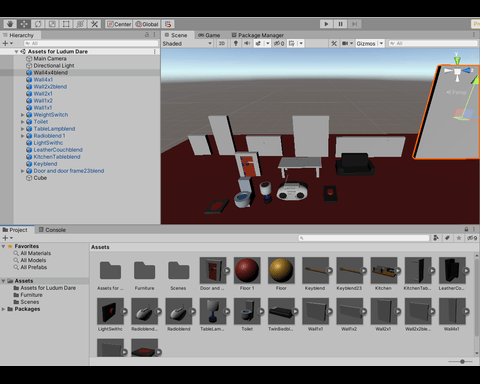Select the Hand tool
Image resolution: width=480 pixels, height=384 pixels.
tap(10, 24)
